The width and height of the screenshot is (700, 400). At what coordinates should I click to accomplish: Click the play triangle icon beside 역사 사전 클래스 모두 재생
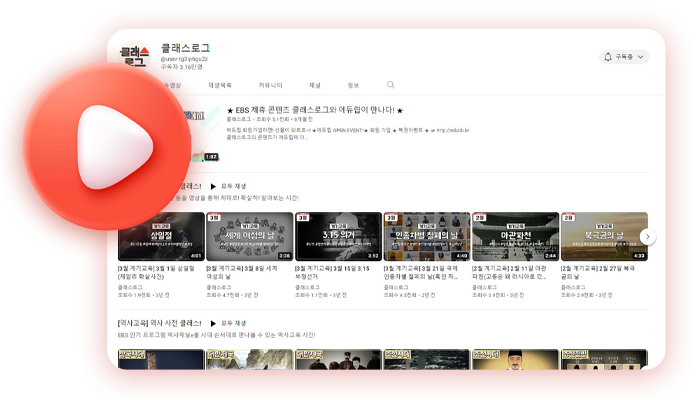point(213,323)
